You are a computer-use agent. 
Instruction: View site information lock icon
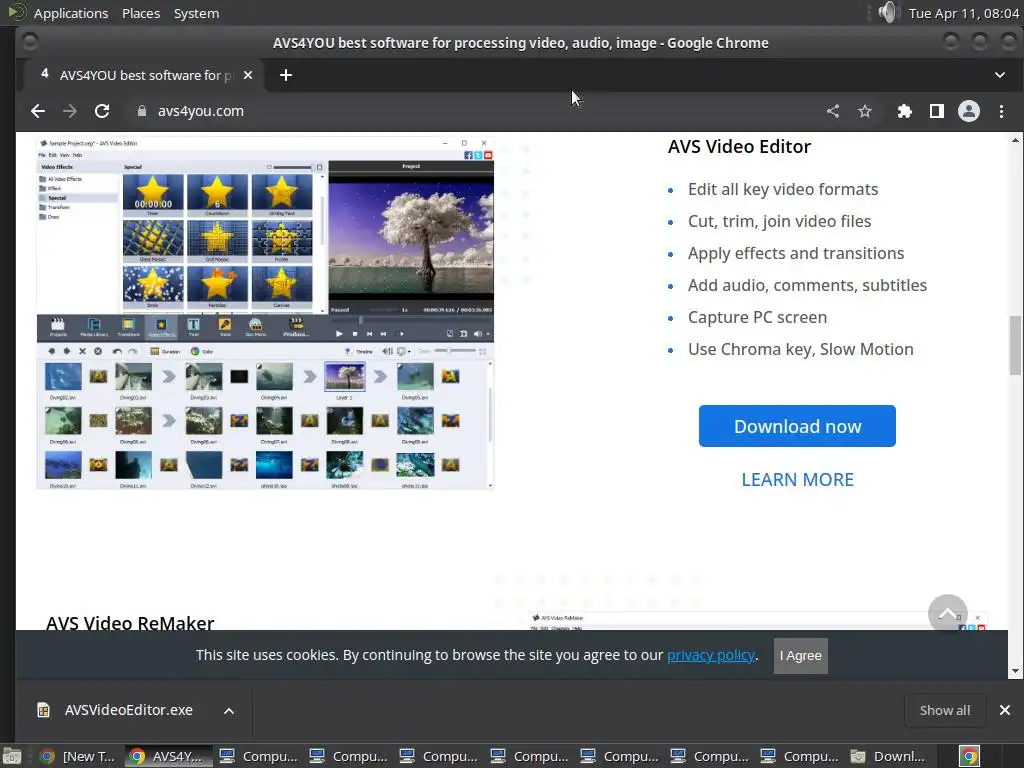(x=142, y=111)
